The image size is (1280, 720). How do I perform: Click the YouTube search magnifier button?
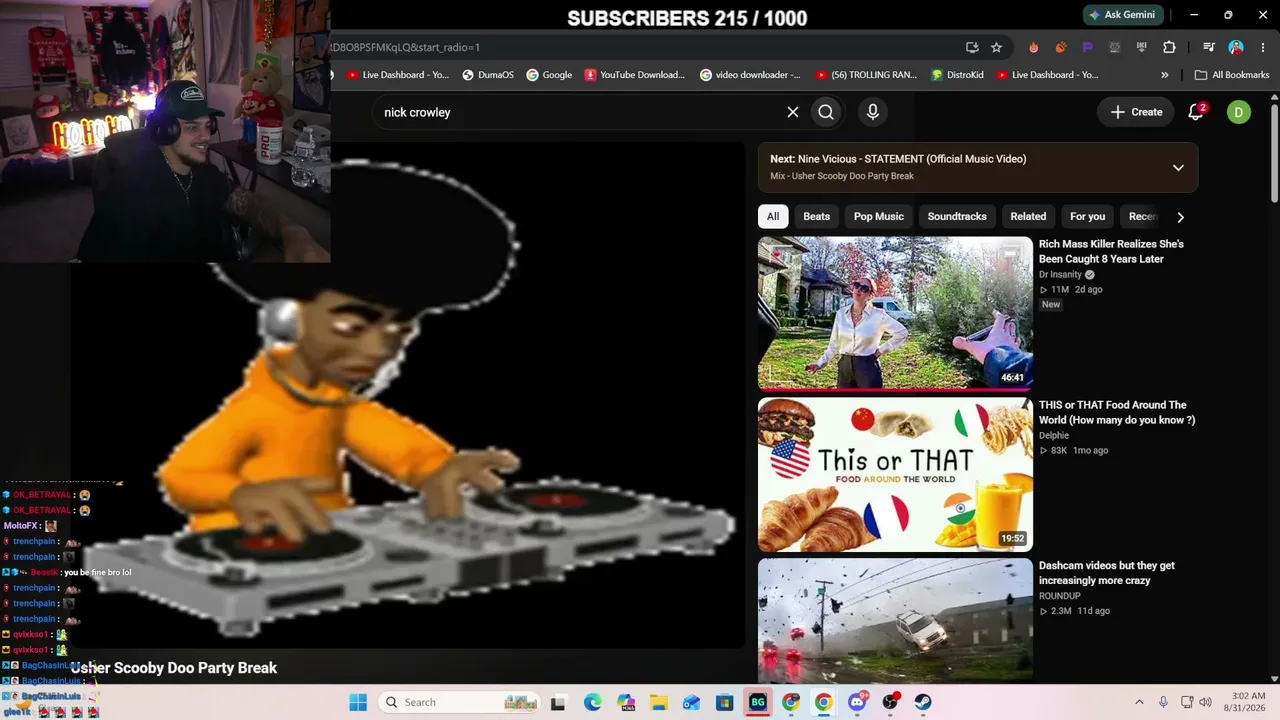click(826, 112)
